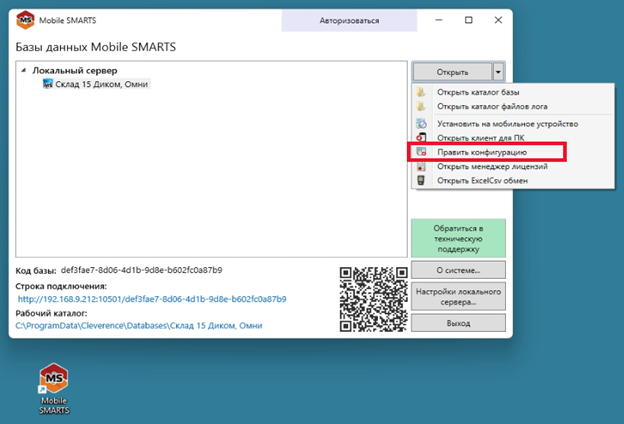Viewport: 624px width, 424px height.
Task: Click the Открыть ExcelCsv обмен icon
Action: [421, 181]
